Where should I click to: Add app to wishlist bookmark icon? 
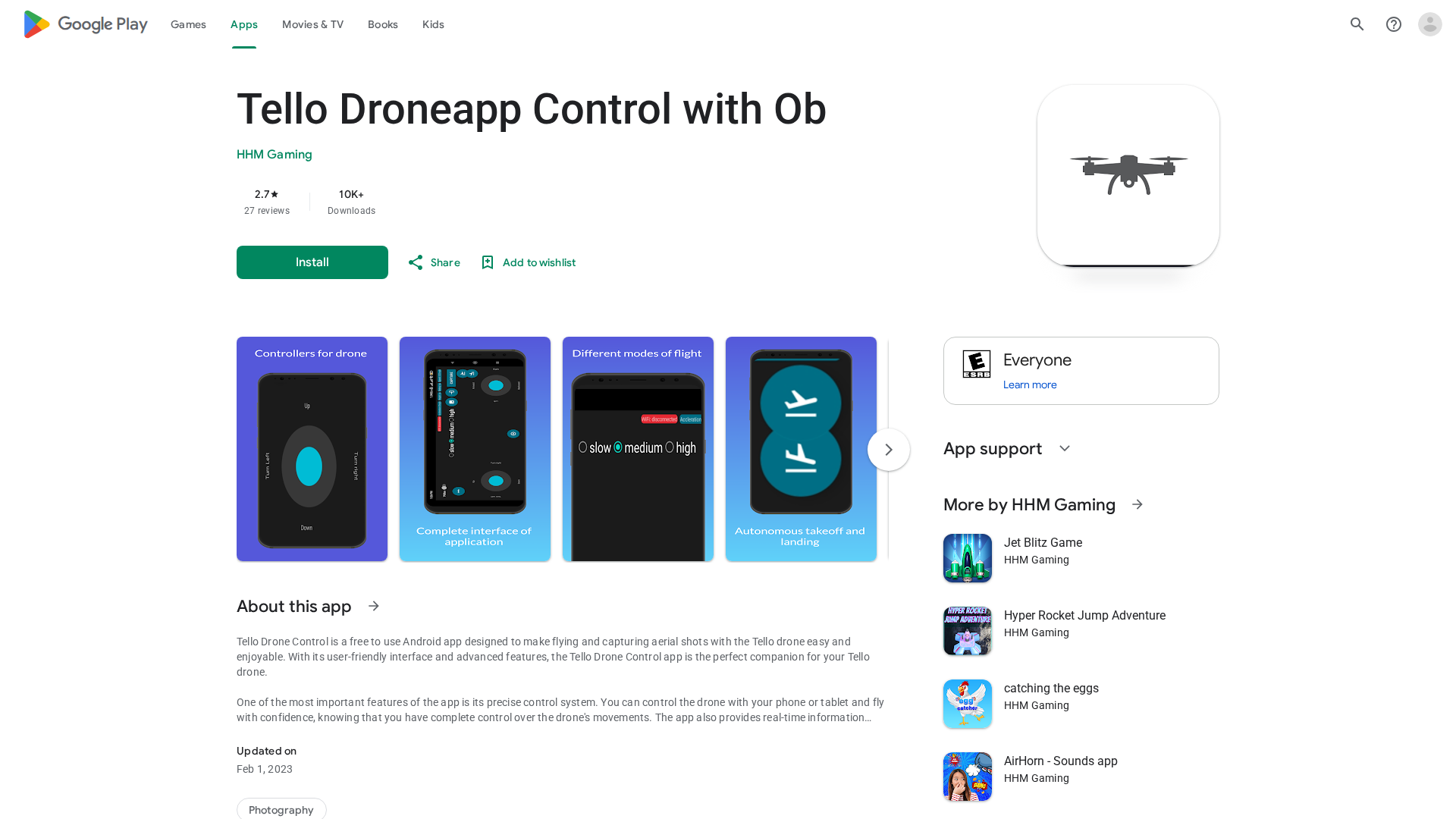click(x=488, y=262)
